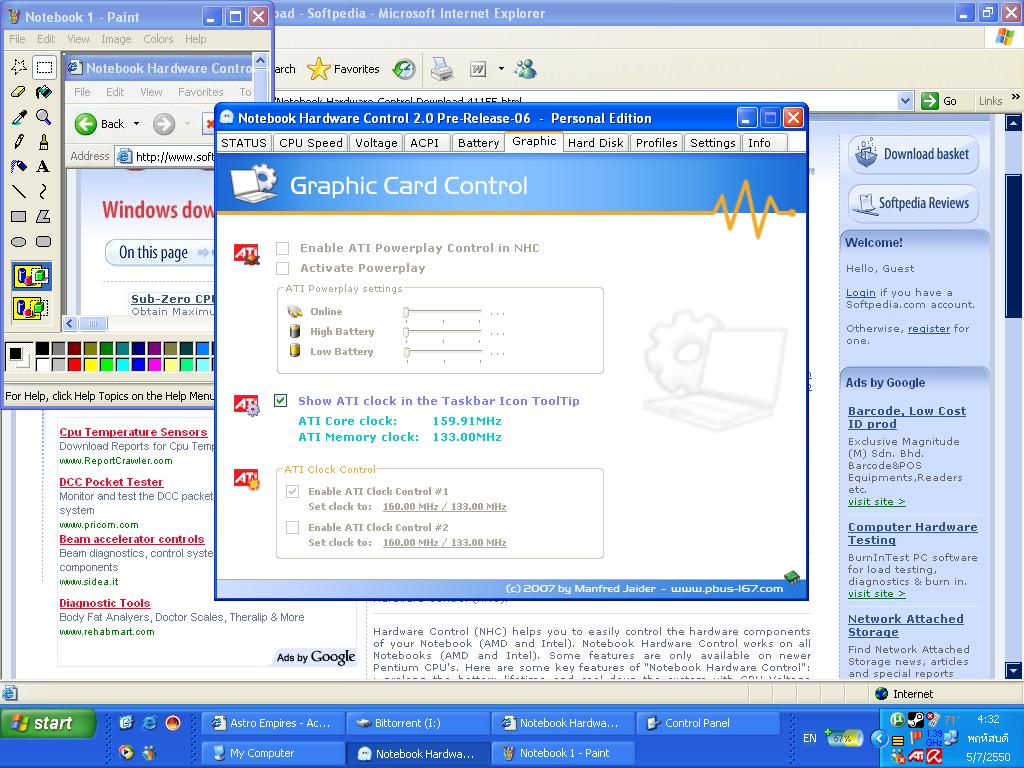Screen dimensions: 1024x768
Task: Open the History button in IE toolbar
Action: click(x=404, y=69)
